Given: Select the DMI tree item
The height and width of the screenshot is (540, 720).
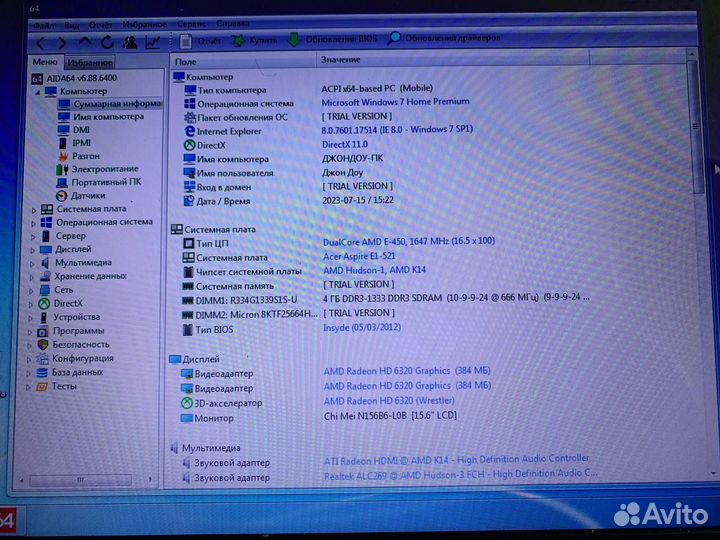Looking at the screenshot, I should pyautogui.click(x=74, y=130).
